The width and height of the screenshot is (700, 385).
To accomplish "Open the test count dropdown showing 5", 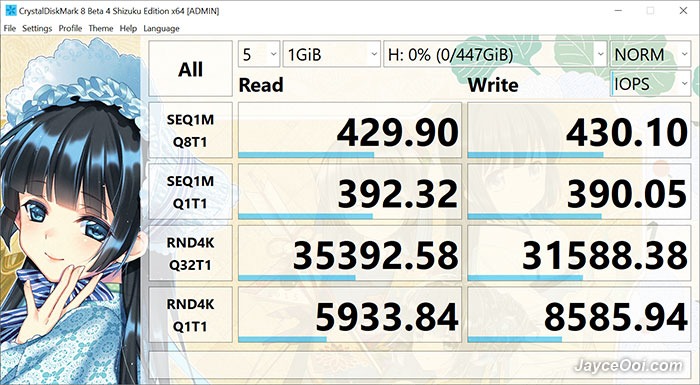I will [x=259, y=54].
